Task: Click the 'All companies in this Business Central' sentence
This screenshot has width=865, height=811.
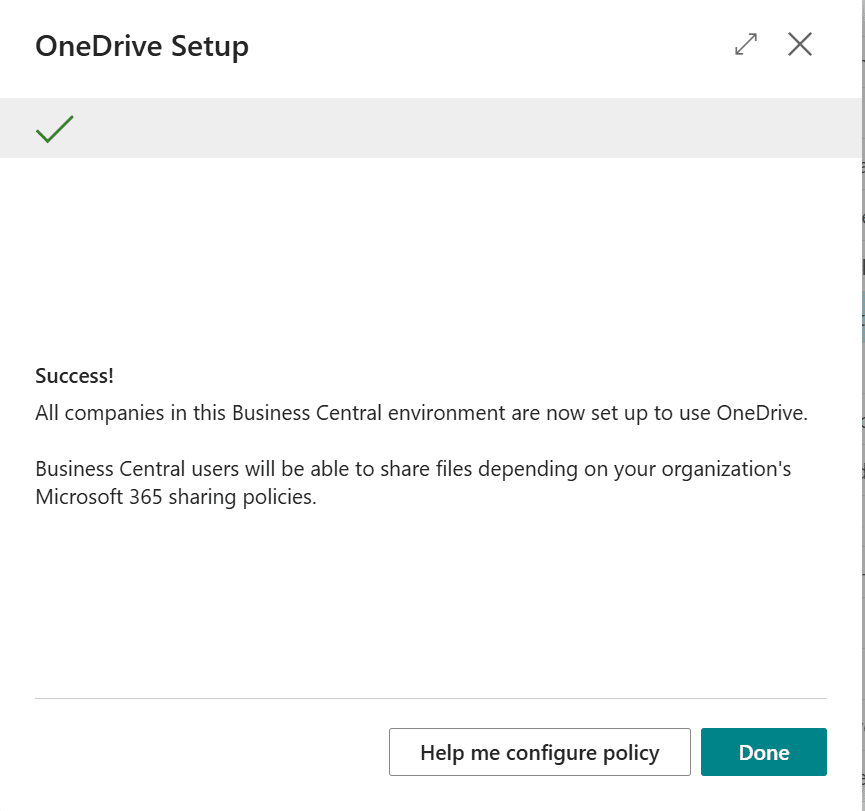Action: click(x=300, y=413)
